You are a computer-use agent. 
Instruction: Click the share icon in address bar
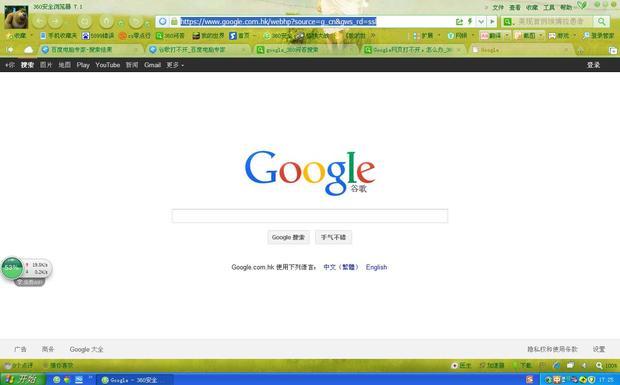pyautogui.click(x=459, y=22)
